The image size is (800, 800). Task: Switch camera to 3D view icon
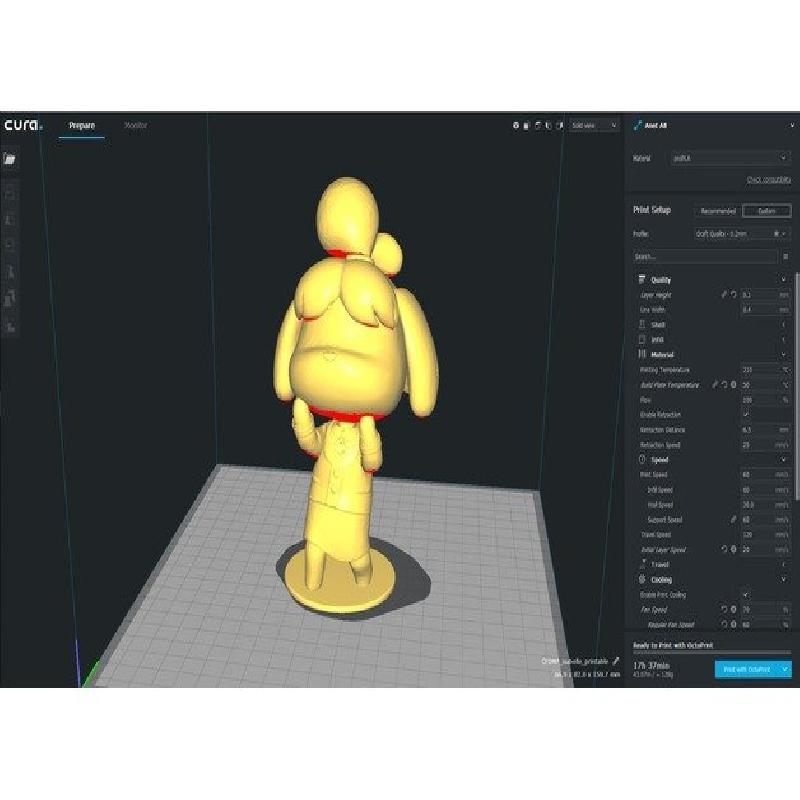516,126
